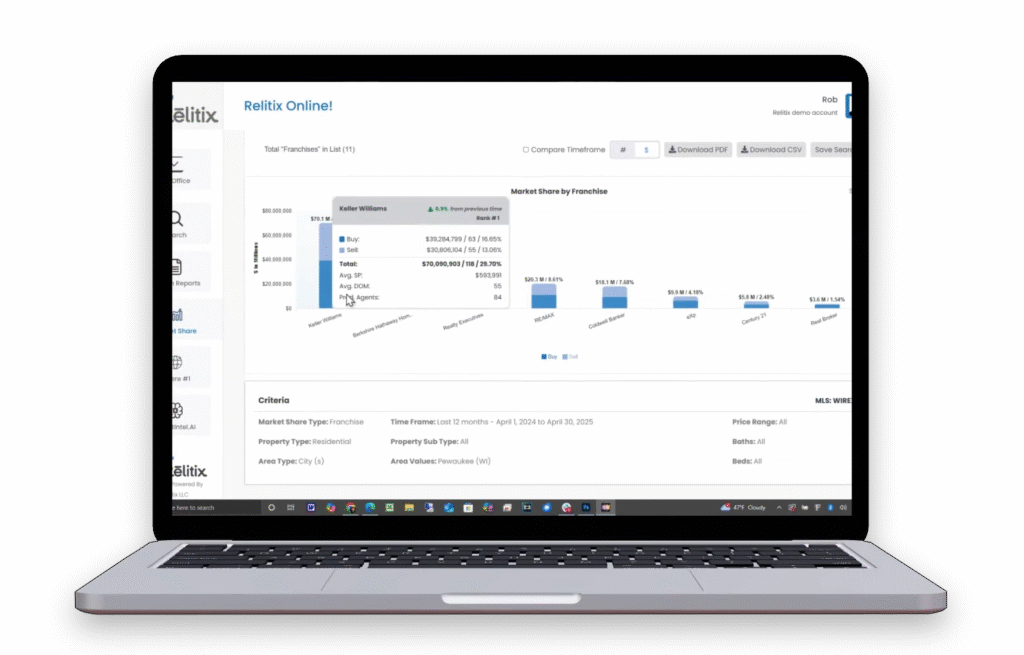Click the Time Frame: Last 12 months text

coord(492,422)
